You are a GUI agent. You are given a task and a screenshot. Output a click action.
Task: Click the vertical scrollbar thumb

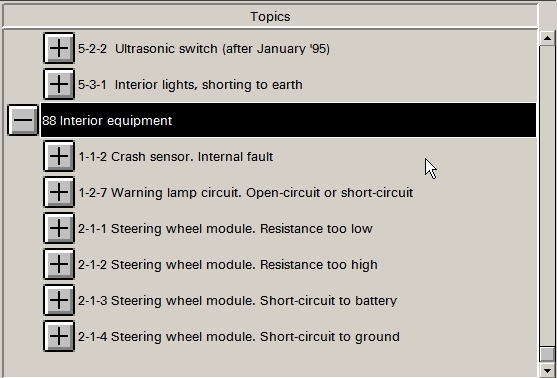[x=547, y=354]
